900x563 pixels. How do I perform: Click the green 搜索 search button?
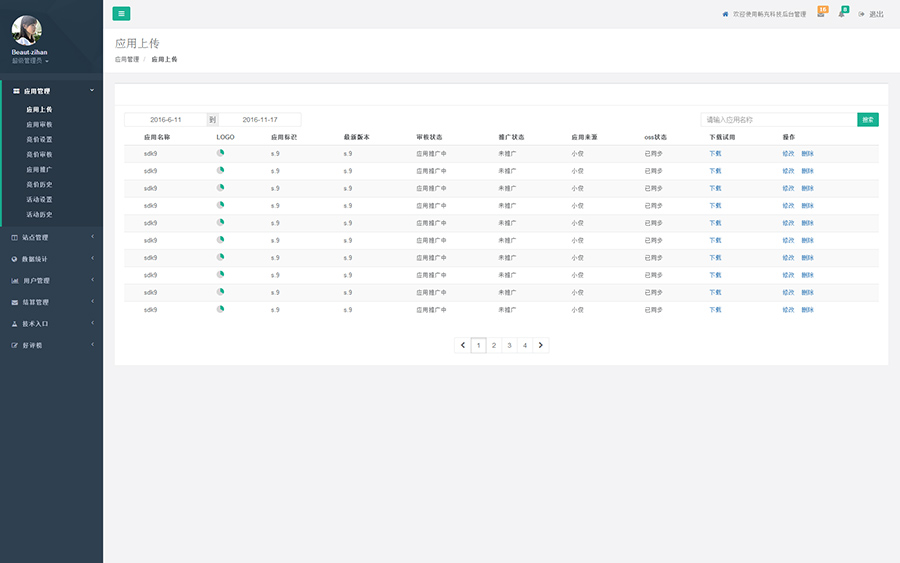point(867,120)
